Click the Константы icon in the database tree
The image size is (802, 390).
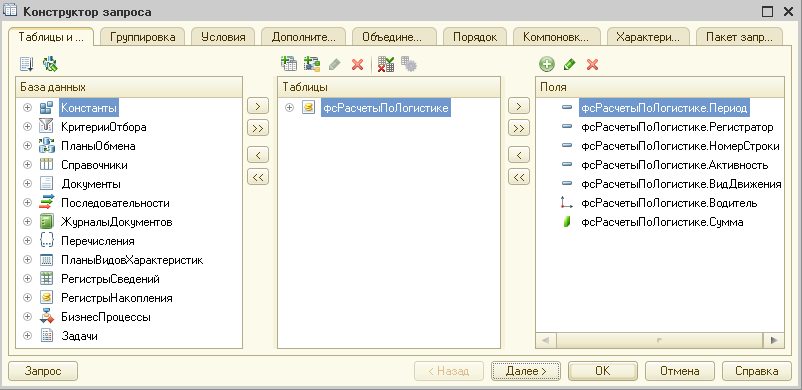(46, 108)
